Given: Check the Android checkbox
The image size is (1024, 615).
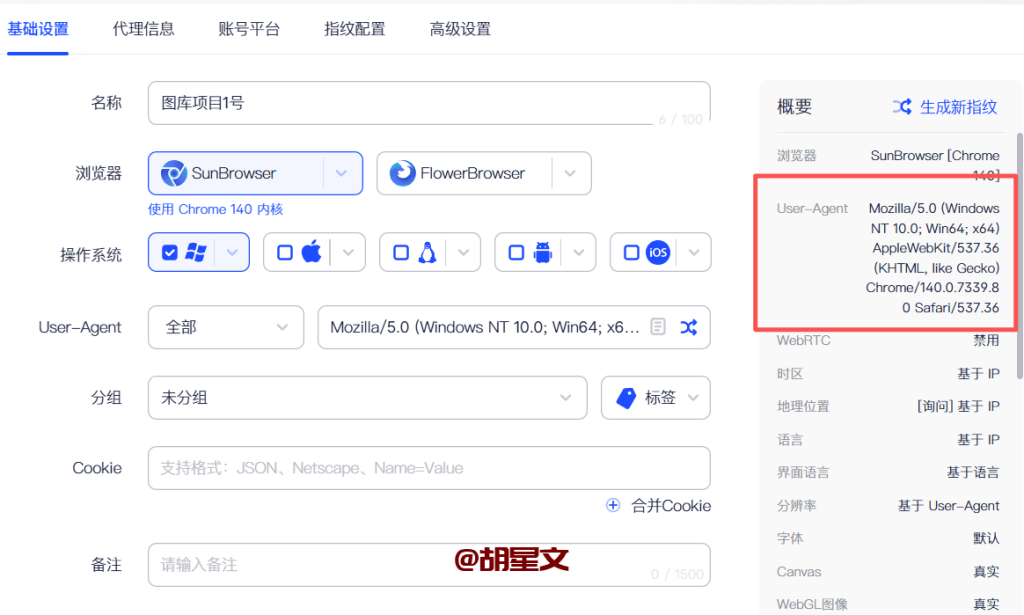Looking at the screenshot, I should (x=517, y=253).
